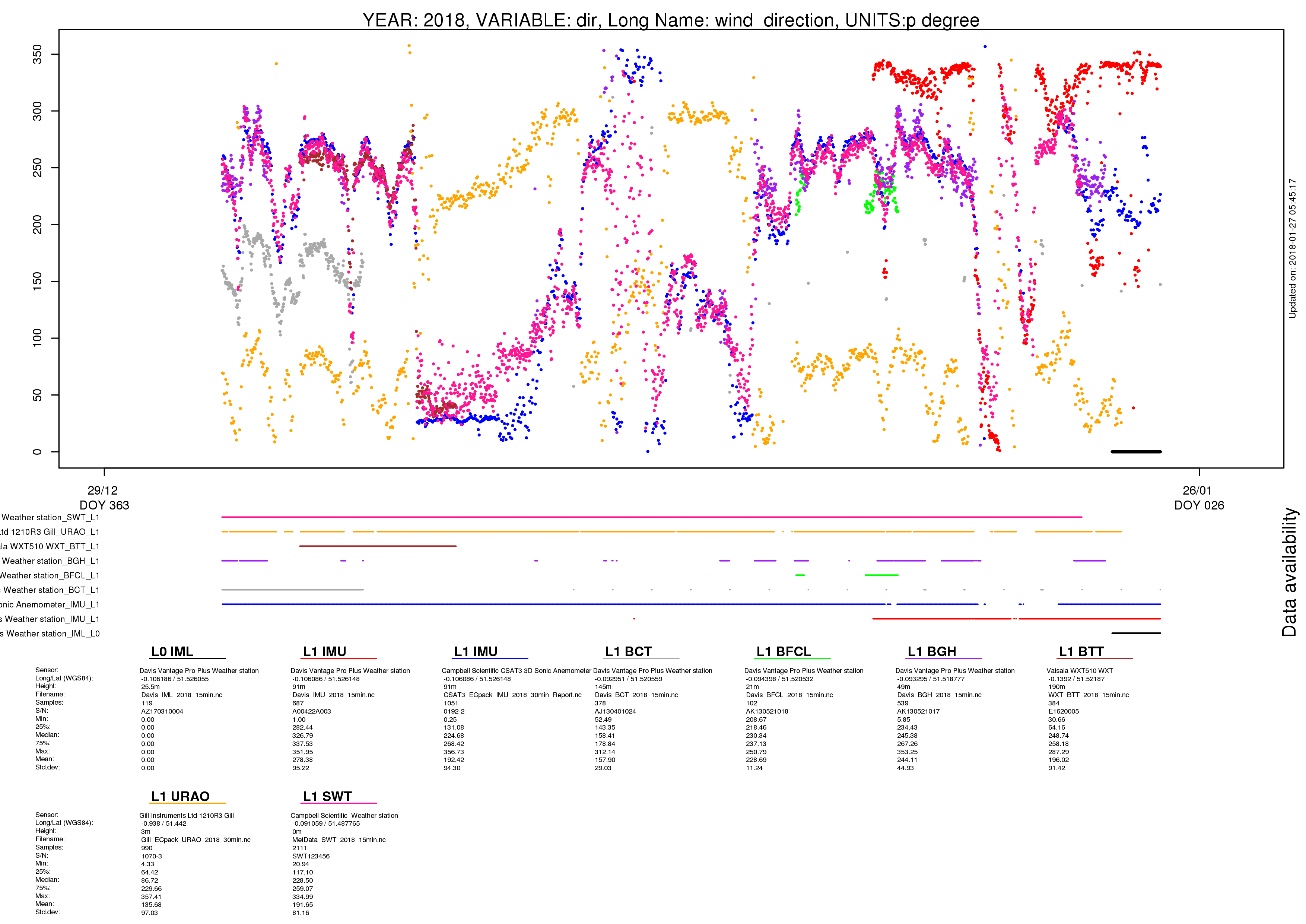Viewport: 1306px width, 924px height.
Task: Click the y-axis tick label '350'
Action: click(x=37, y=54)
